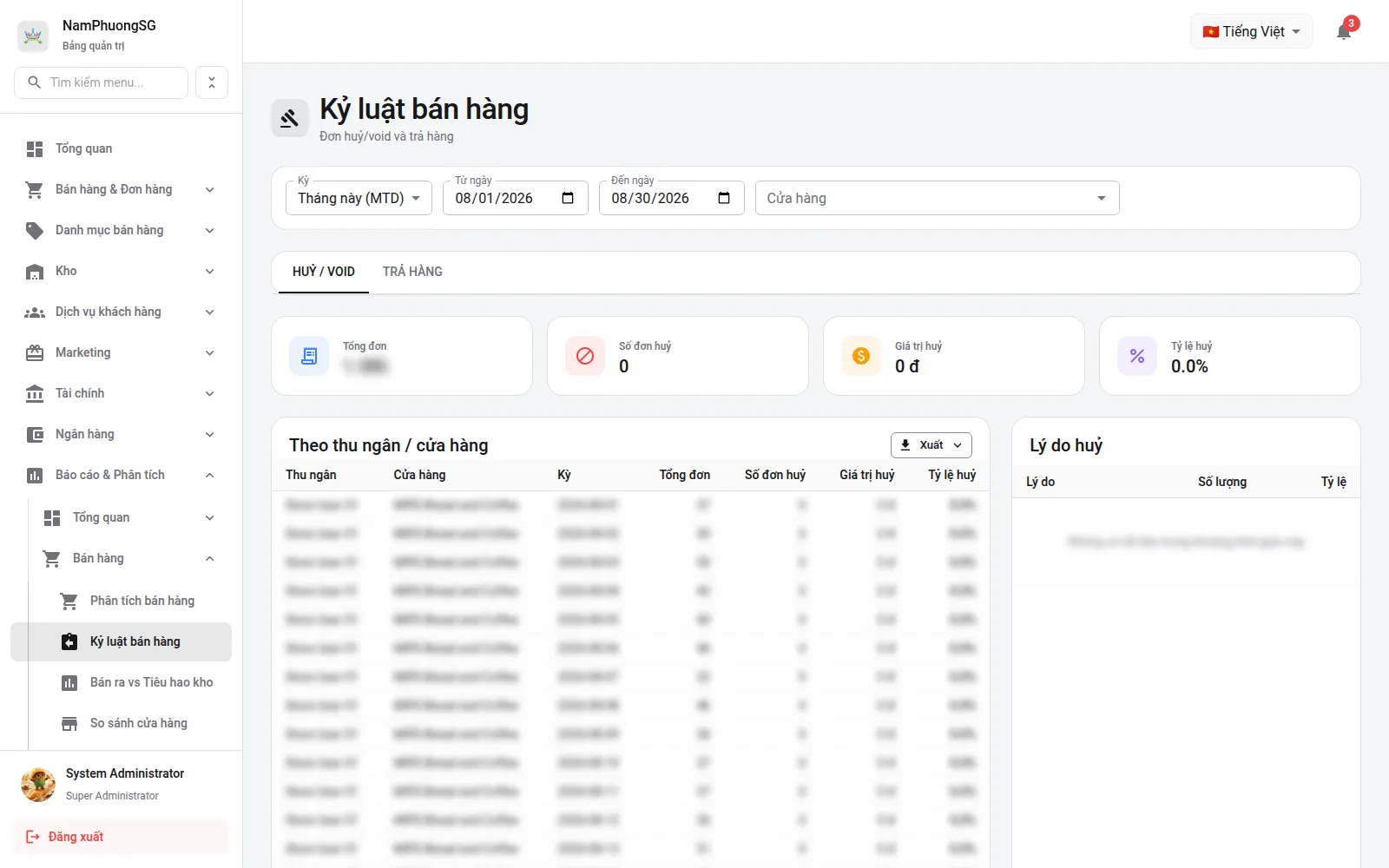This screenshot has height=868, width=1389.
Task: Click the Từ ngày date field
Action: click(x=516, y=198)
